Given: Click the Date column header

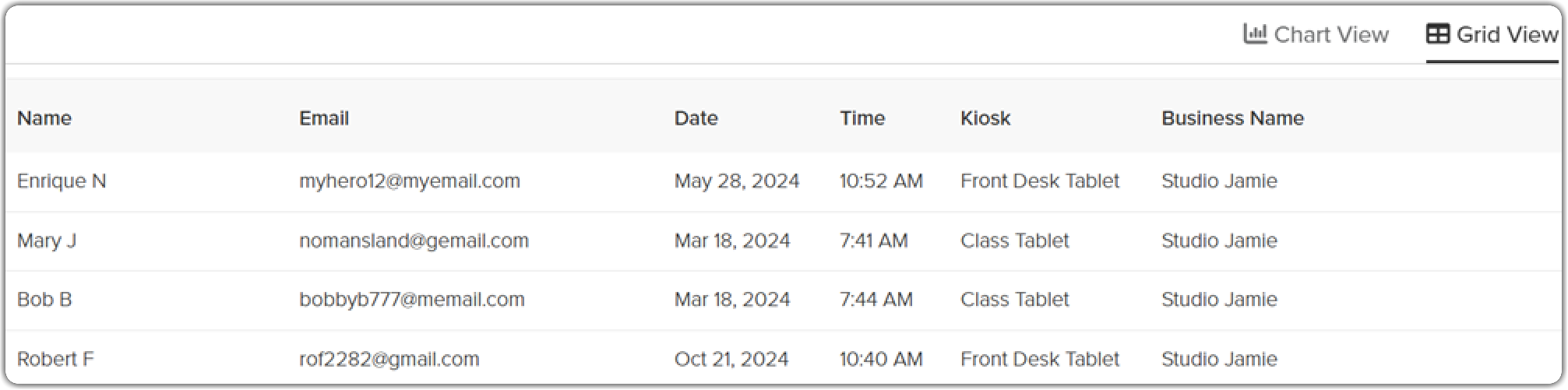Looking at the screenshot, I should [696, 118].
